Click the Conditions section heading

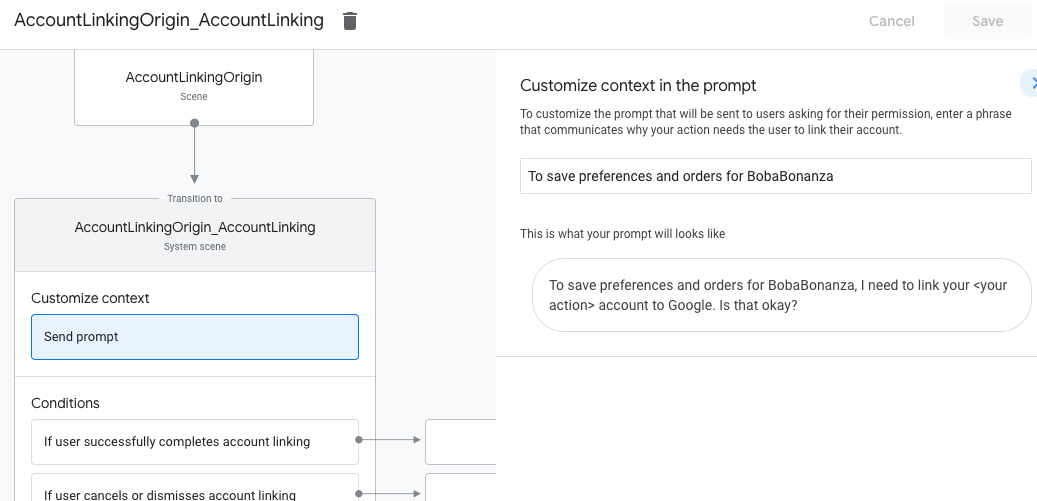coord(65,403)
